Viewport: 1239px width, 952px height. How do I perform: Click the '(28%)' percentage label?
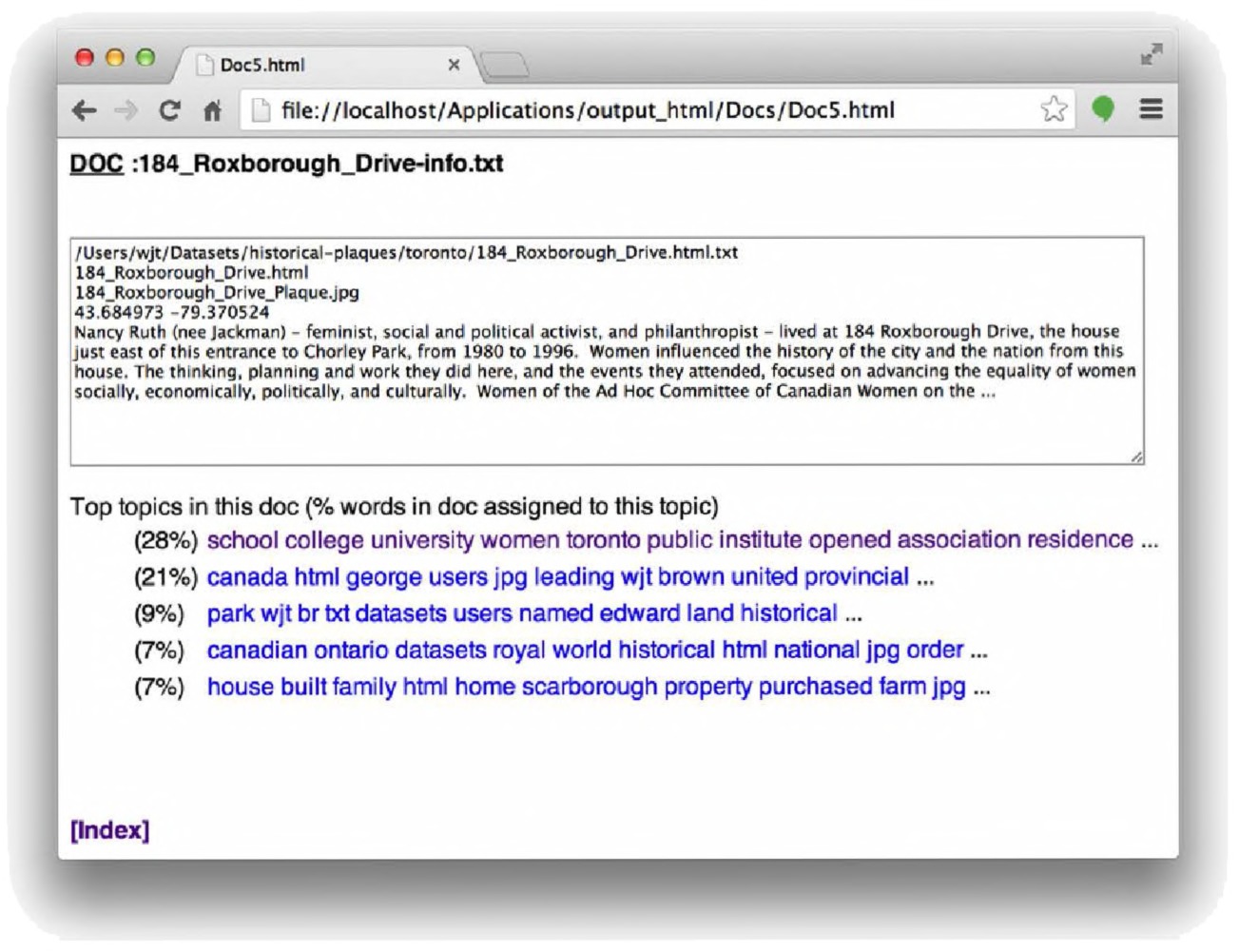pos(165,540)
